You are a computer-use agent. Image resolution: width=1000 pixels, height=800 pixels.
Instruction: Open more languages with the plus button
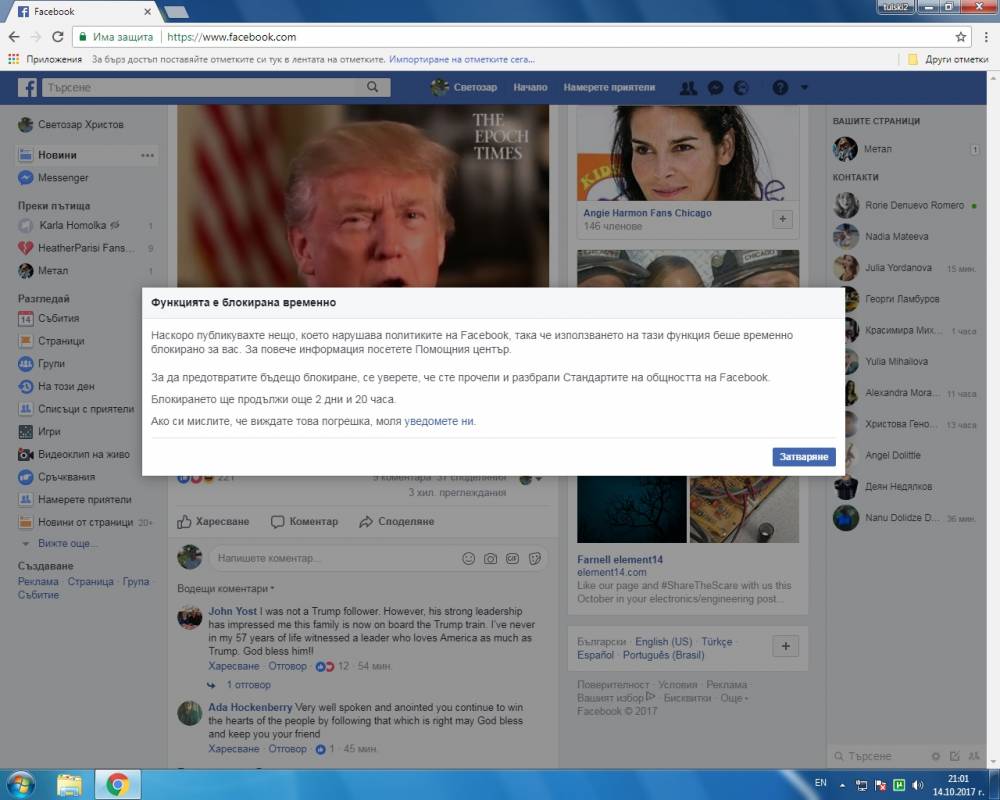point(786,646)
